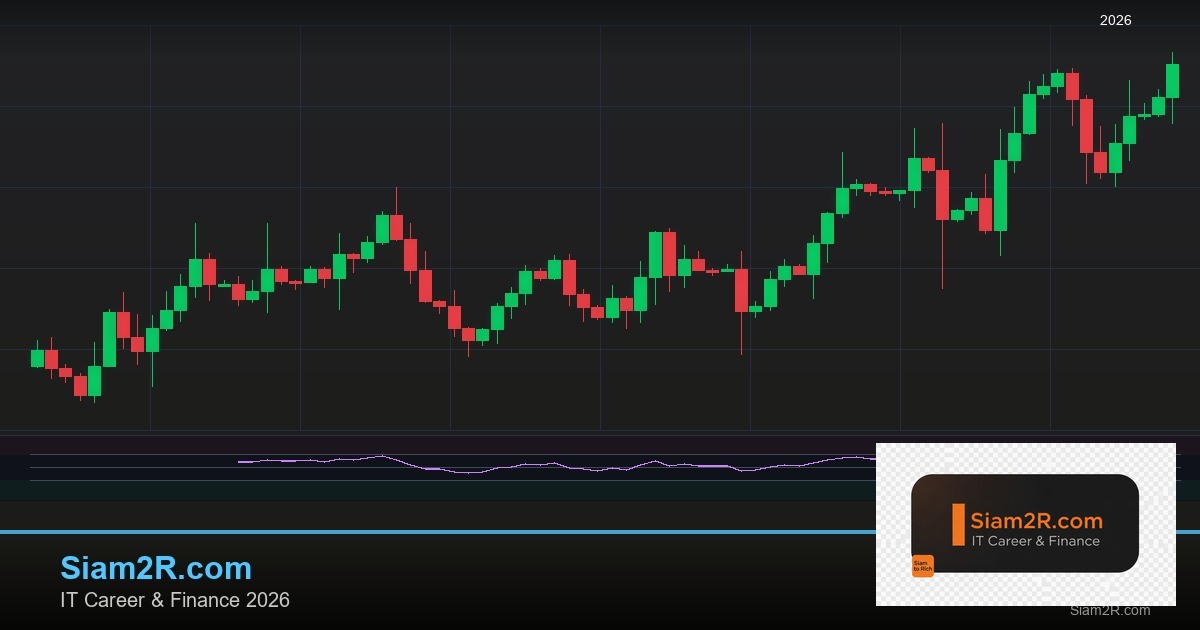Click the orange 'Siam to Rich' badge icon

[922, 566]
